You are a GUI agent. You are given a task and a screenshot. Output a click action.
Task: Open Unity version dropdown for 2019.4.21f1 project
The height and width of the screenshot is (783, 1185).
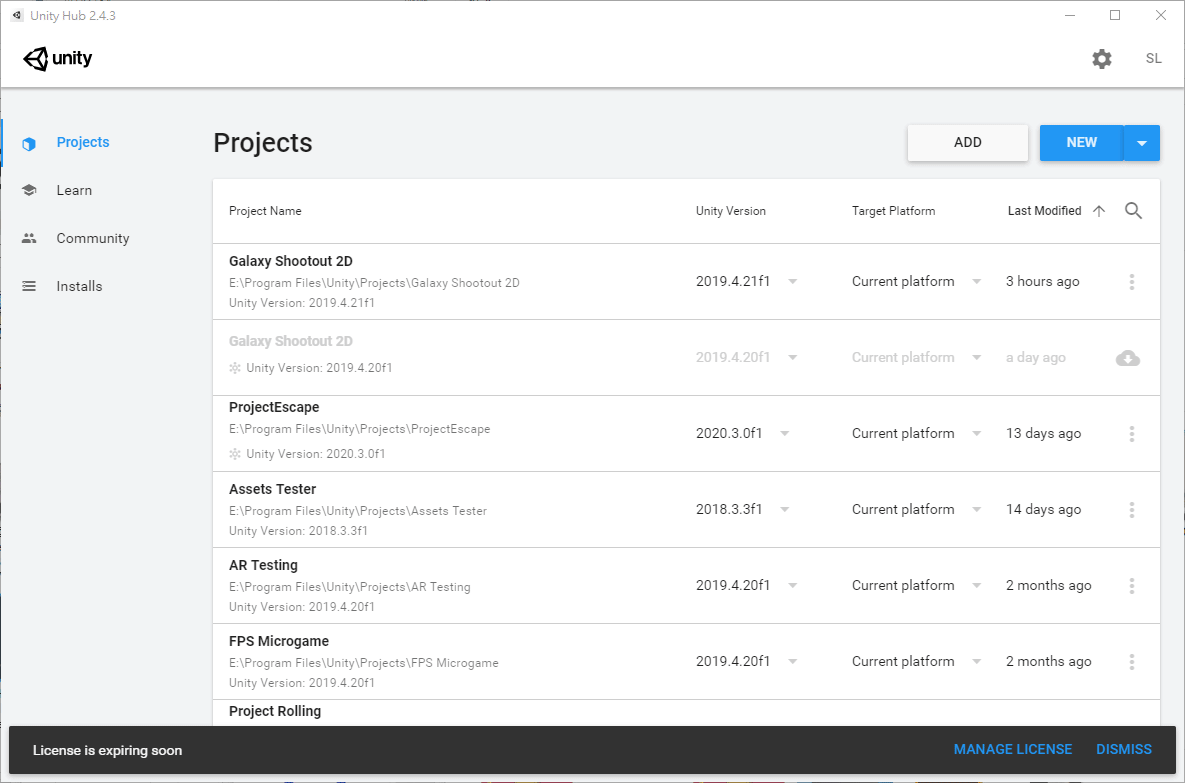(793, 282)
